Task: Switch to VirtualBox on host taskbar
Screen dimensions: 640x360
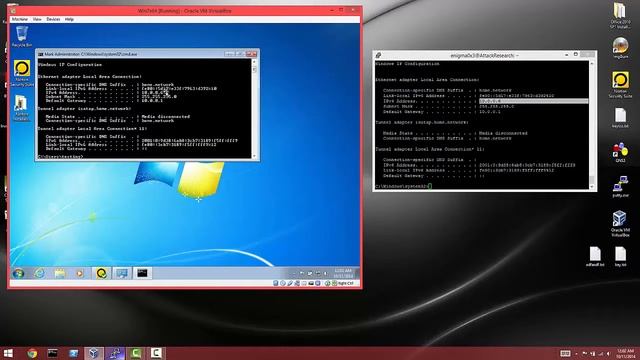Action: (94, 353)
